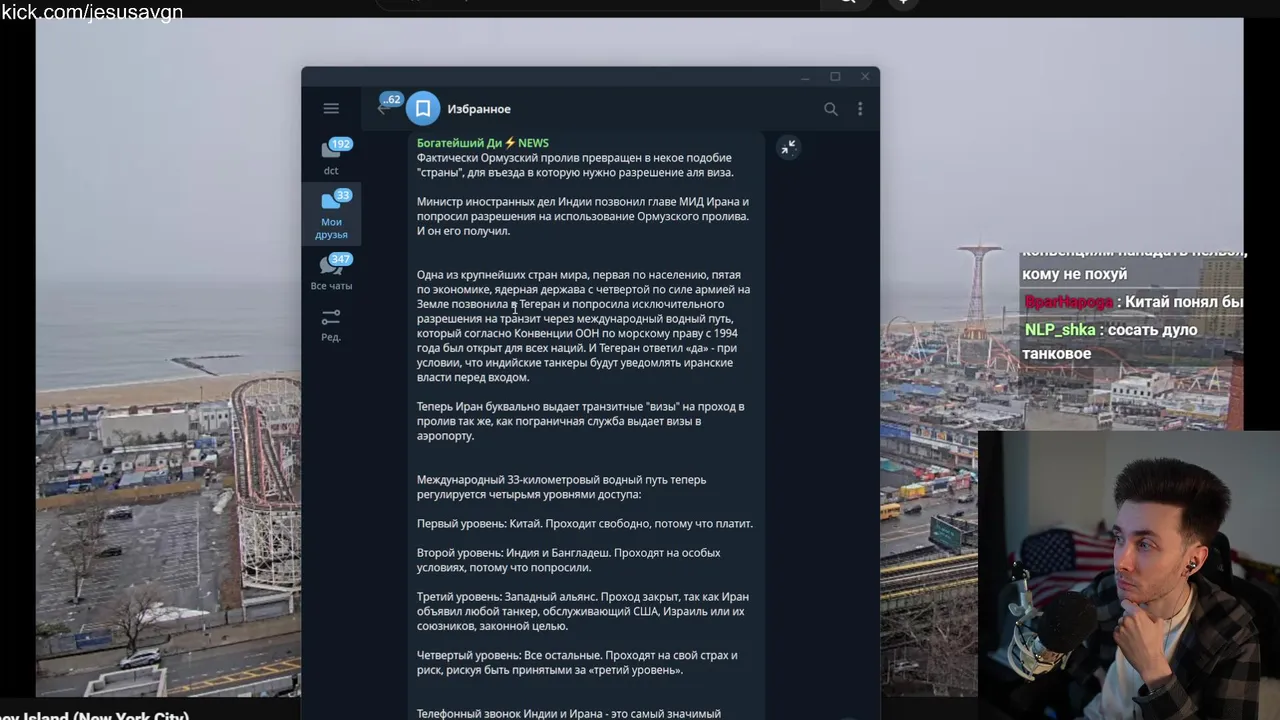Maximize the Telegram window
Screen dimensions: 1280x720
pos(835,77)
